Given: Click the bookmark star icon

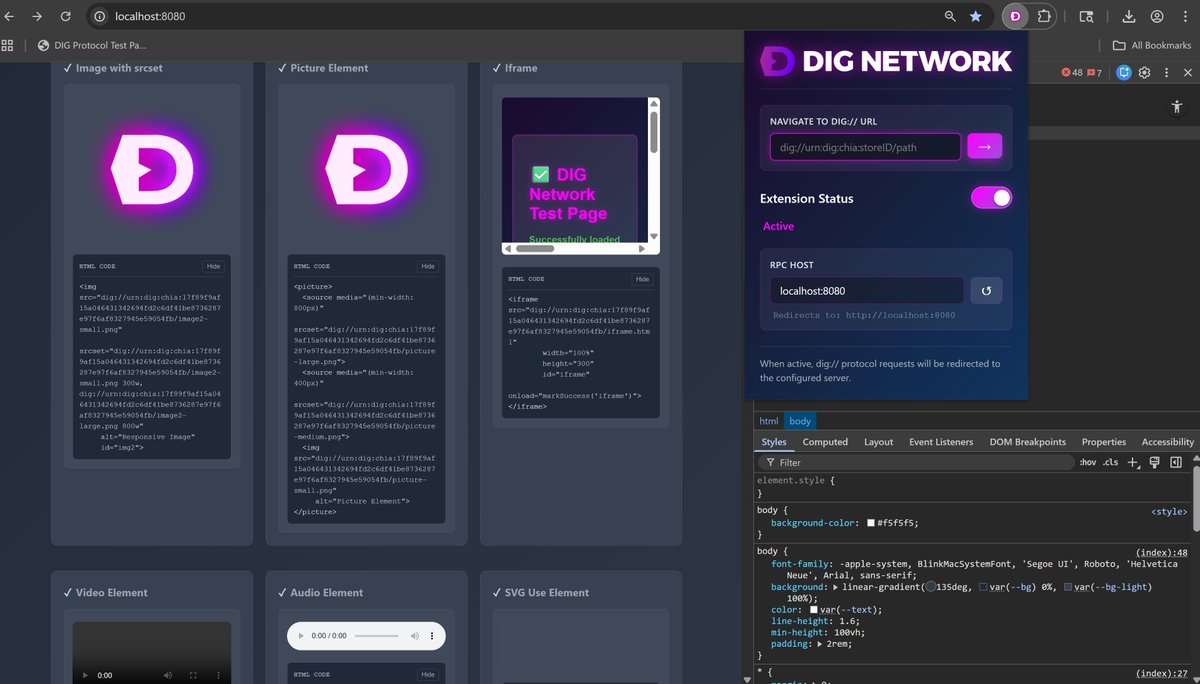Looking at the screenshot, I should coord(976,17).
